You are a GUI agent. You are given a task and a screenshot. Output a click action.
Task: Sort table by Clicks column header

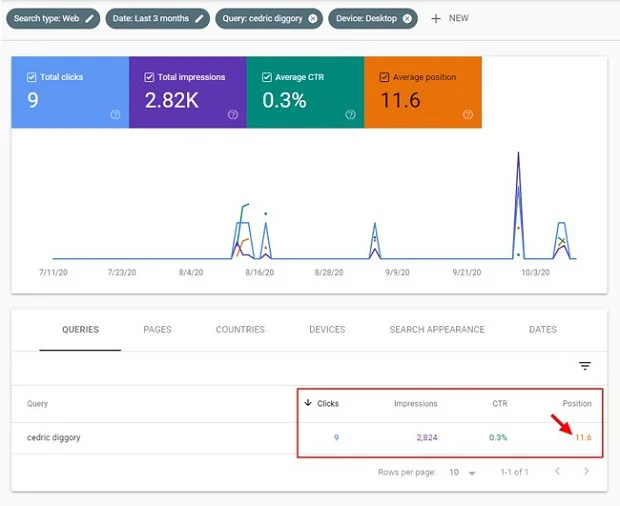[327, 403]
